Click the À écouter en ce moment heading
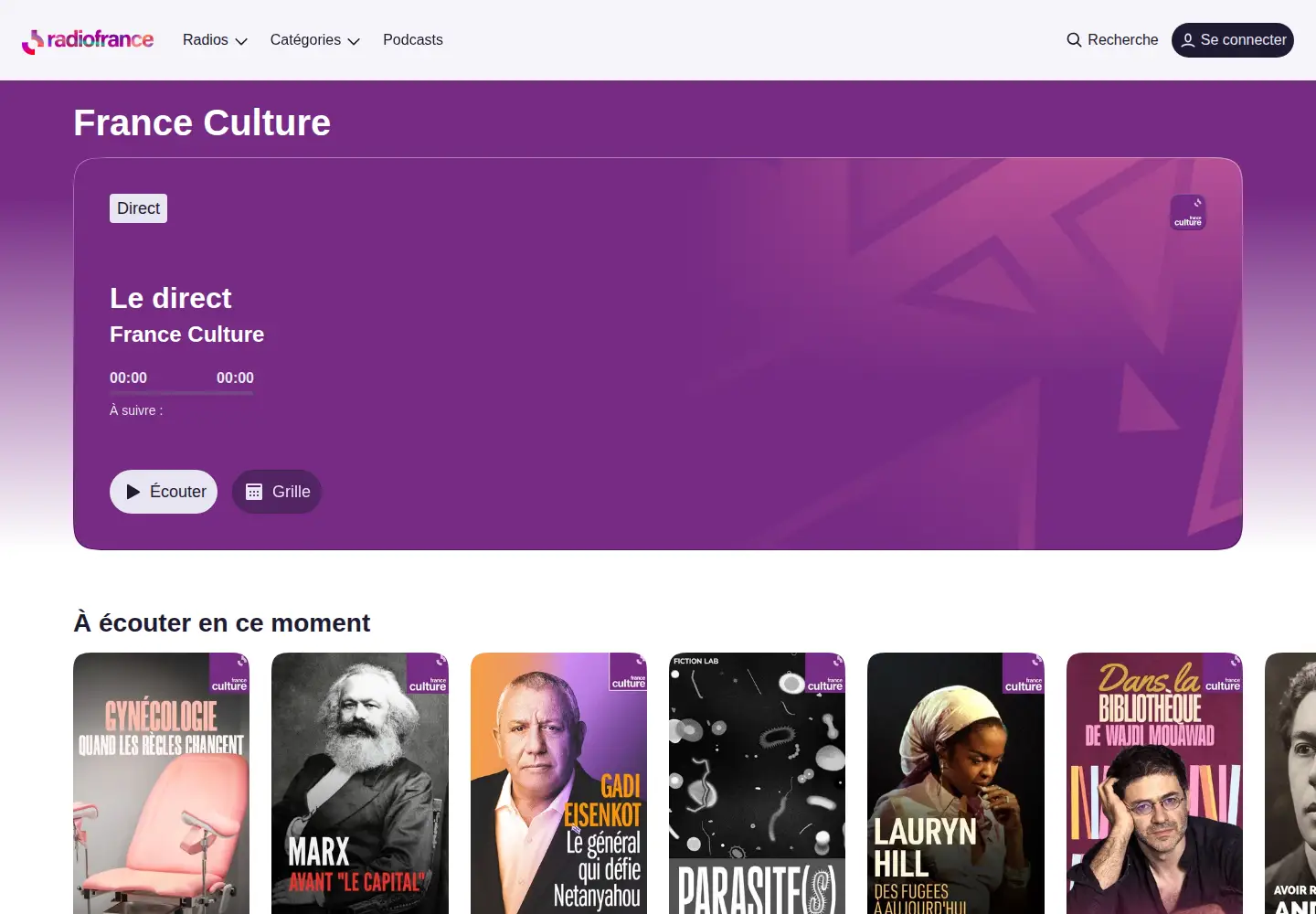The height and width of the screenshot is (914, 1316). point(222,623)
